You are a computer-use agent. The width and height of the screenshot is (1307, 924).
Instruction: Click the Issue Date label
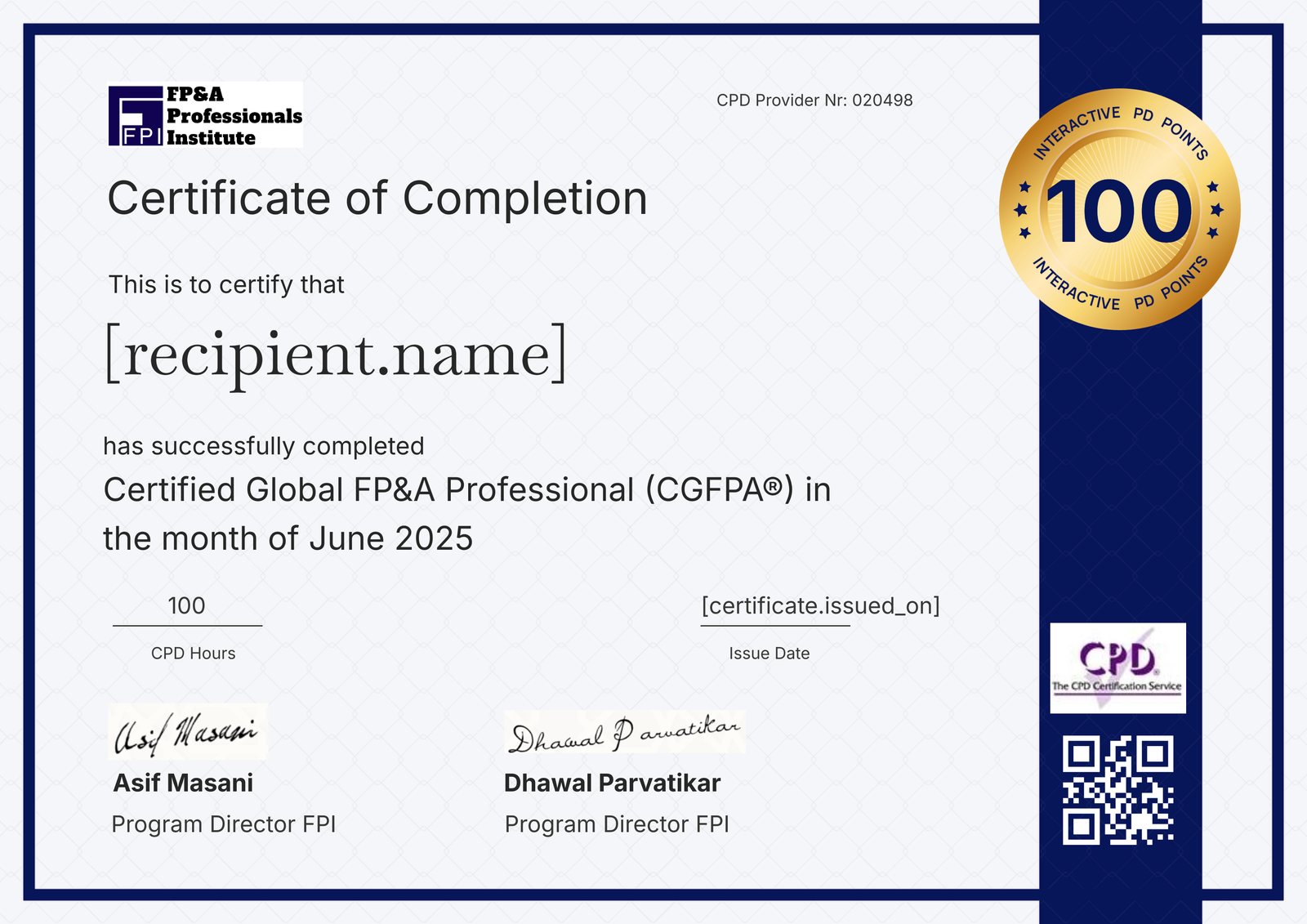click(x=769, y=654)
